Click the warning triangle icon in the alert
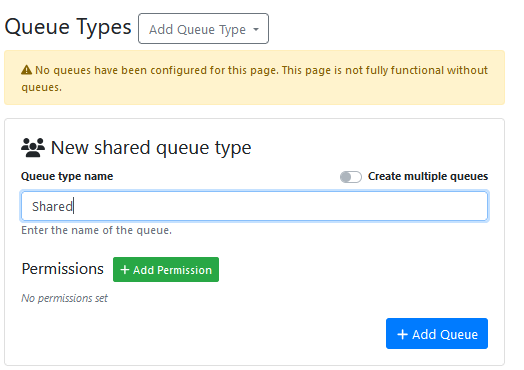 (x=26, y=70)
